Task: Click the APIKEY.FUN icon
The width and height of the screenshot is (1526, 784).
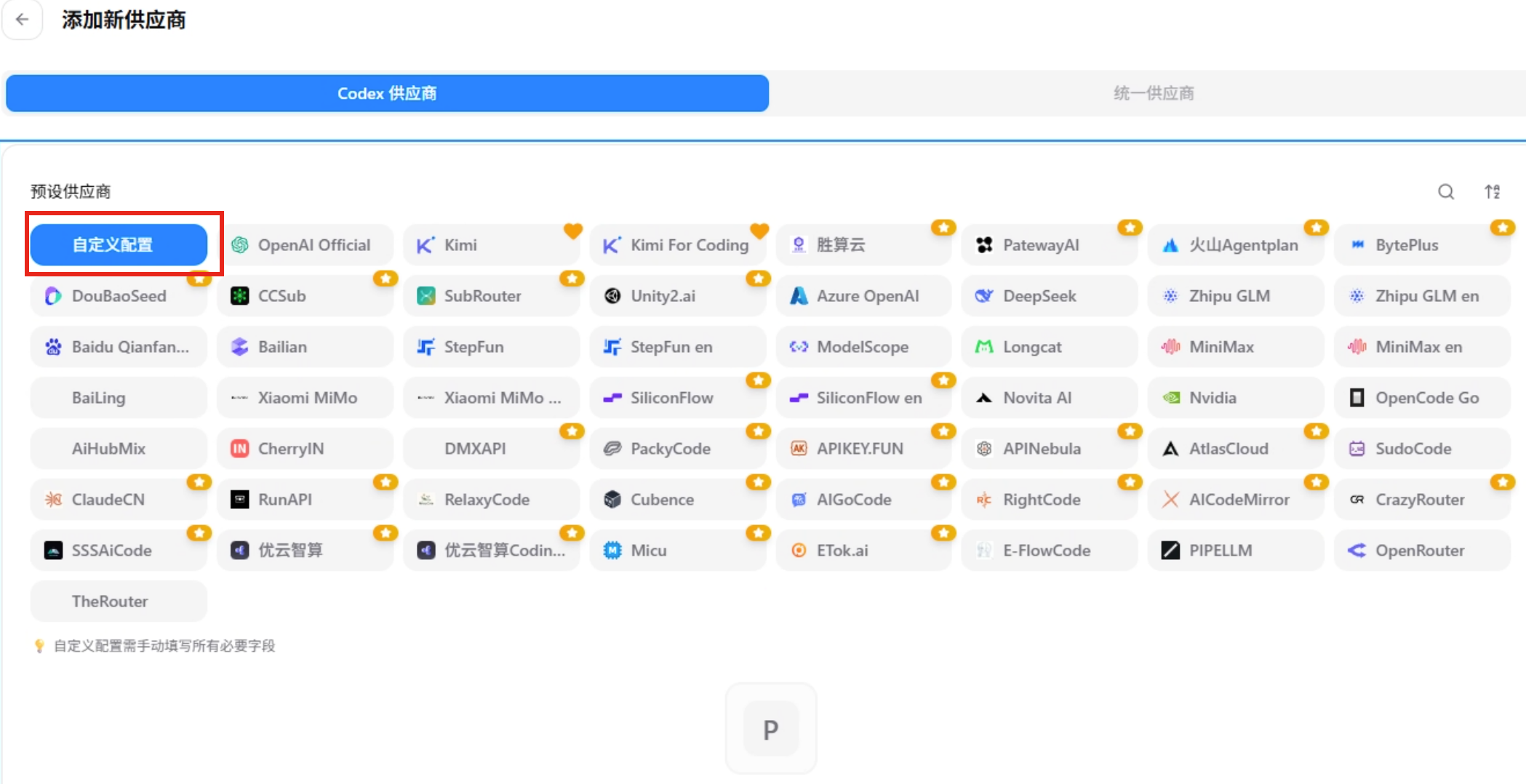Action: pos(799,449)
